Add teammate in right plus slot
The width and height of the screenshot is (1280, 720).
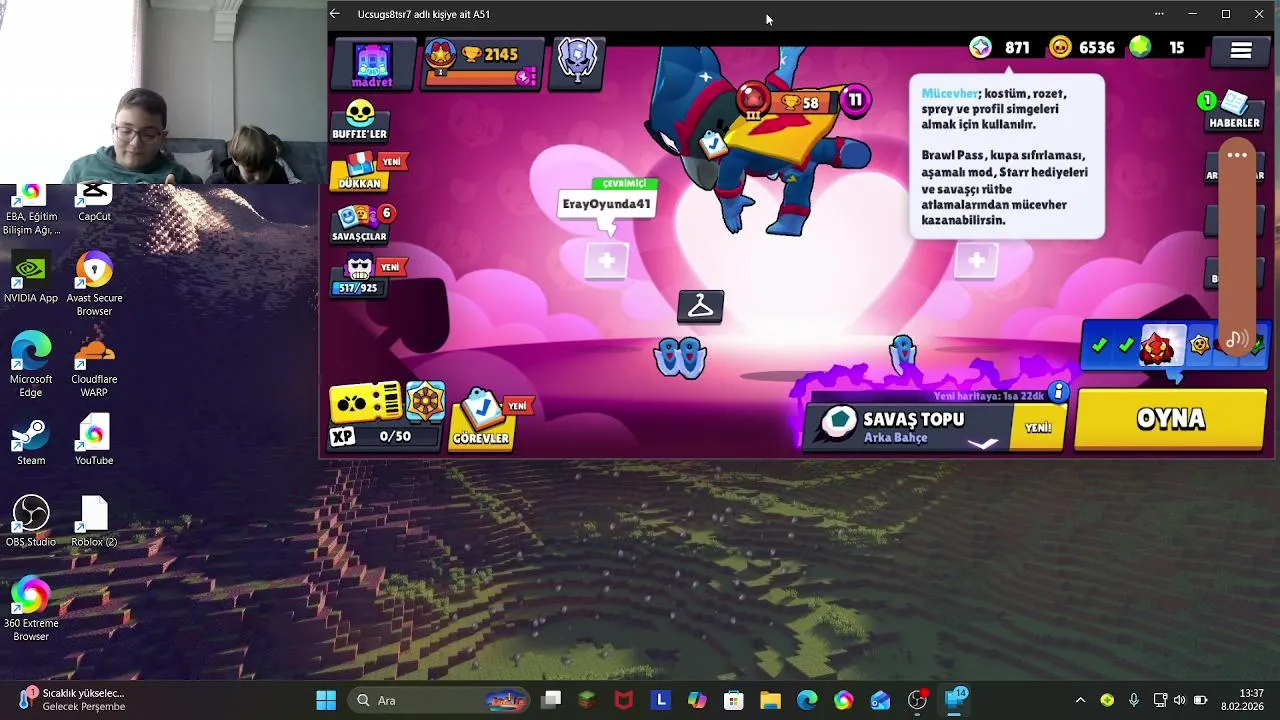click(976, 261)
